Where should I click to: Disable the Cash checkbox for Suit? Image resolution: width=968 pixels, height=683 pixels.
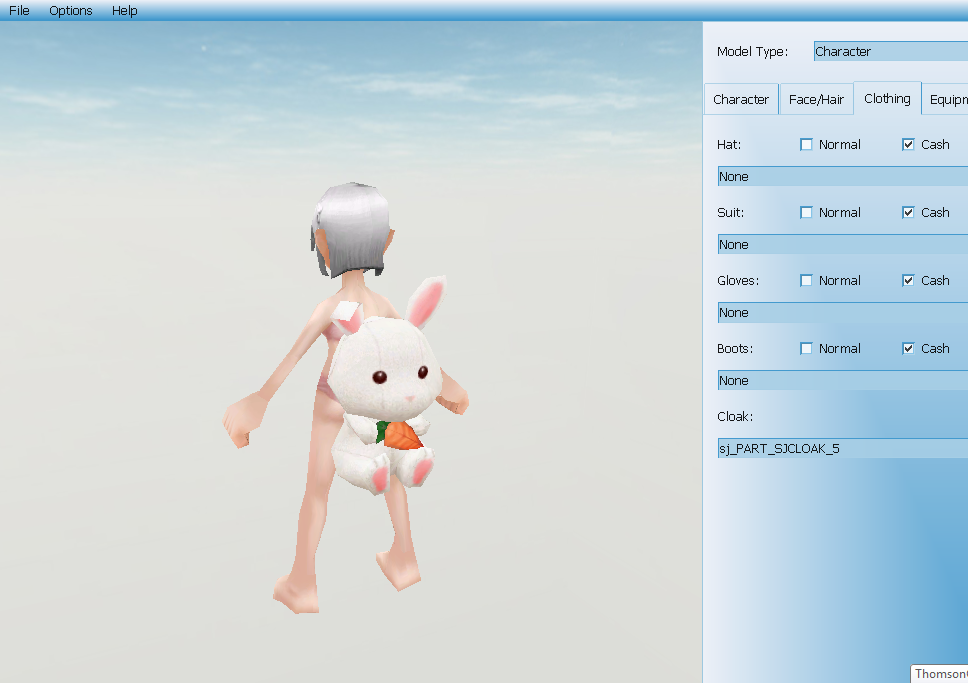pyautogui.click(x=908, y=213)
